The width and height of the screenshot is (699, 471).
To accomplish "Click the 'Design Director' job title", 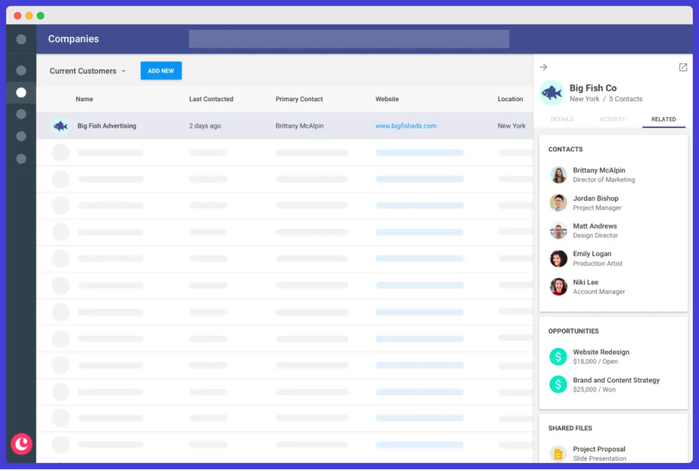I will coord(595,235).
